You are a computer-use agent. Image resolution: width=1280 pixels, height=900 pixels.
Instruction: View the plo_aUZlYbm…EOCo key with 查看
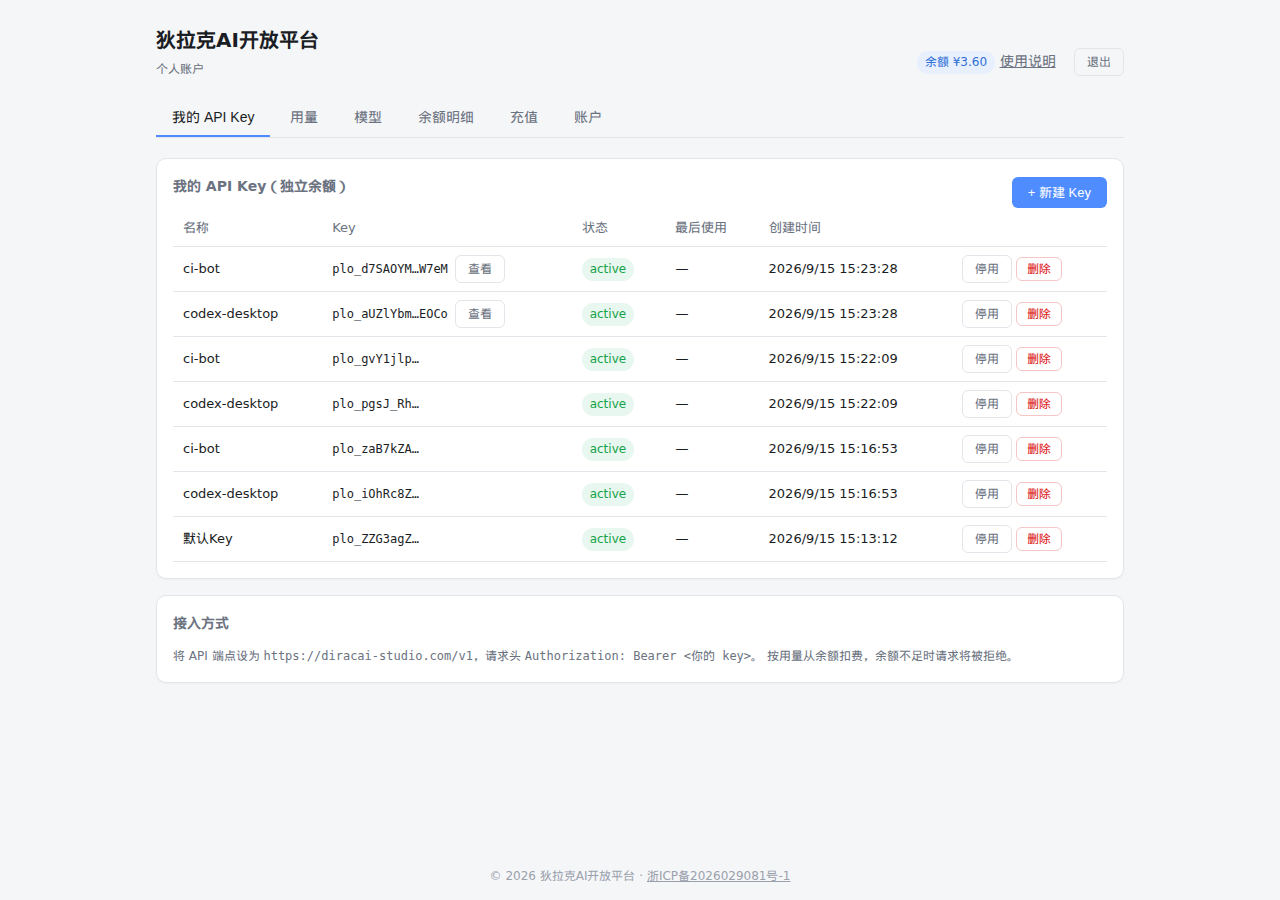point(480,314)
